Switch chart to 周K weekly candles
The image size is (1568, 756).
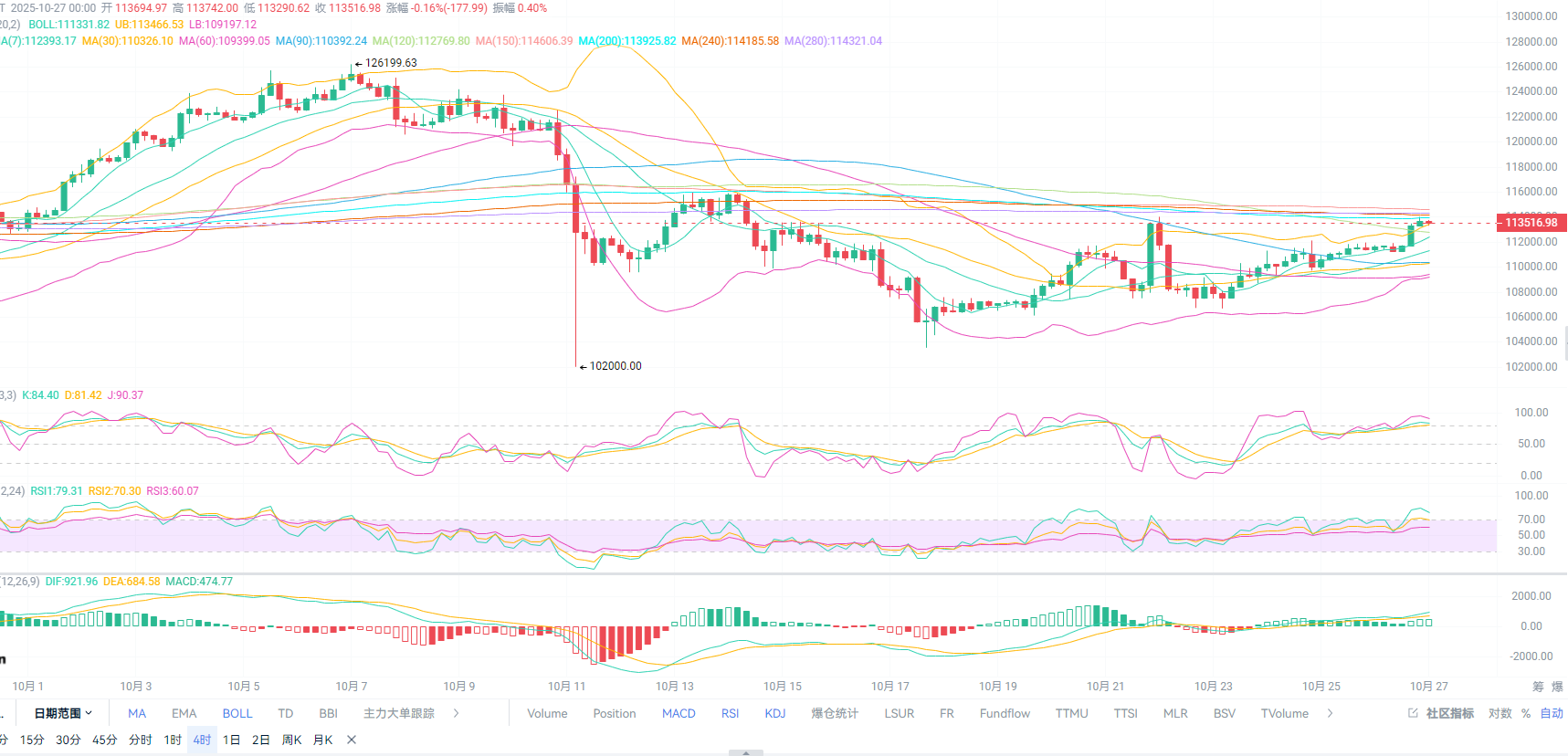pyautogui.click(x=291, y=740)
